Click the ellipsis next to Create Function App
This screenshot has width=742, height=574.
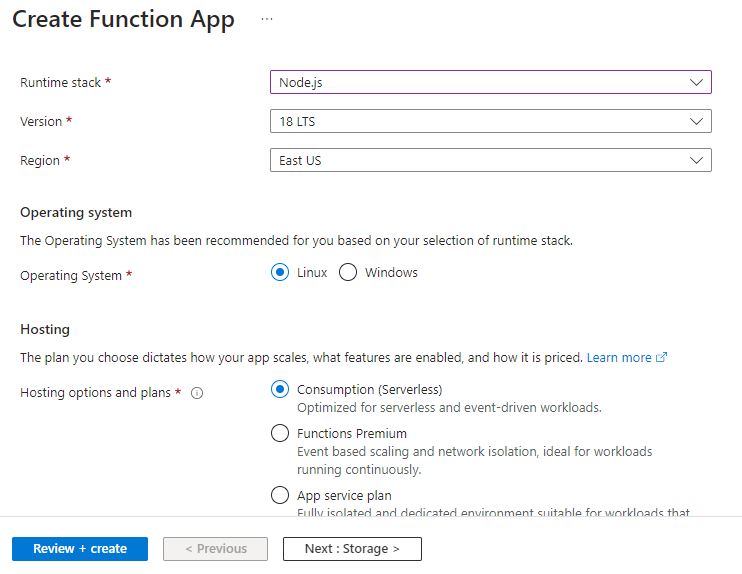tap(267, 19)
